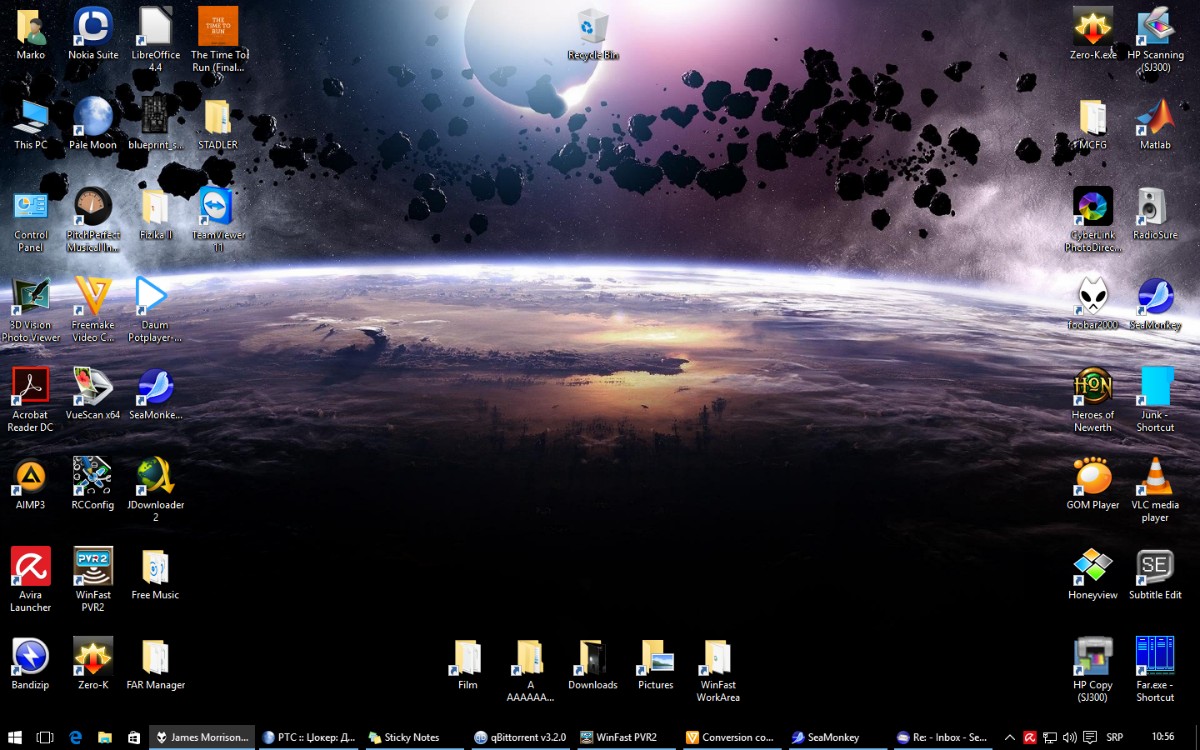Show hidden system tray icons

1009,737
